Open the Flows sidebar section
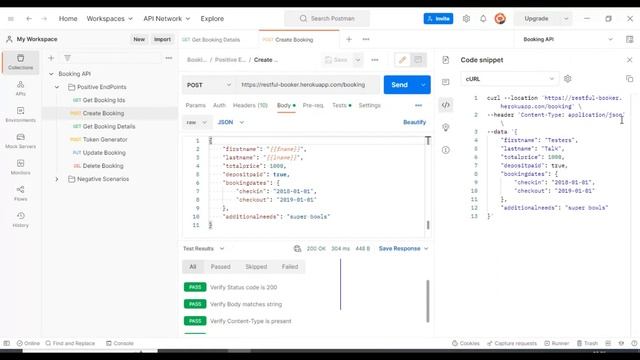The image size is (640, 360). (x=20, y=193)
